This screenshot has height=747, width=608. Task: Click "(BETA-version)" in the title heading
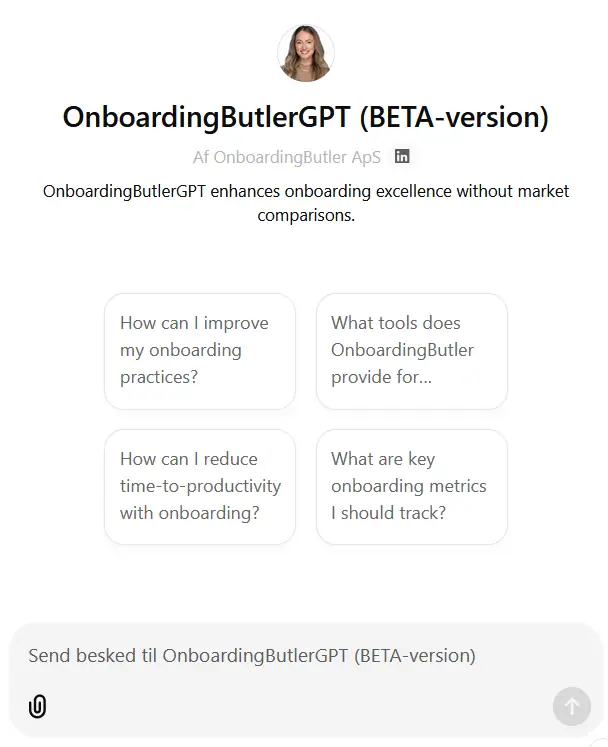tap(453, 117)
